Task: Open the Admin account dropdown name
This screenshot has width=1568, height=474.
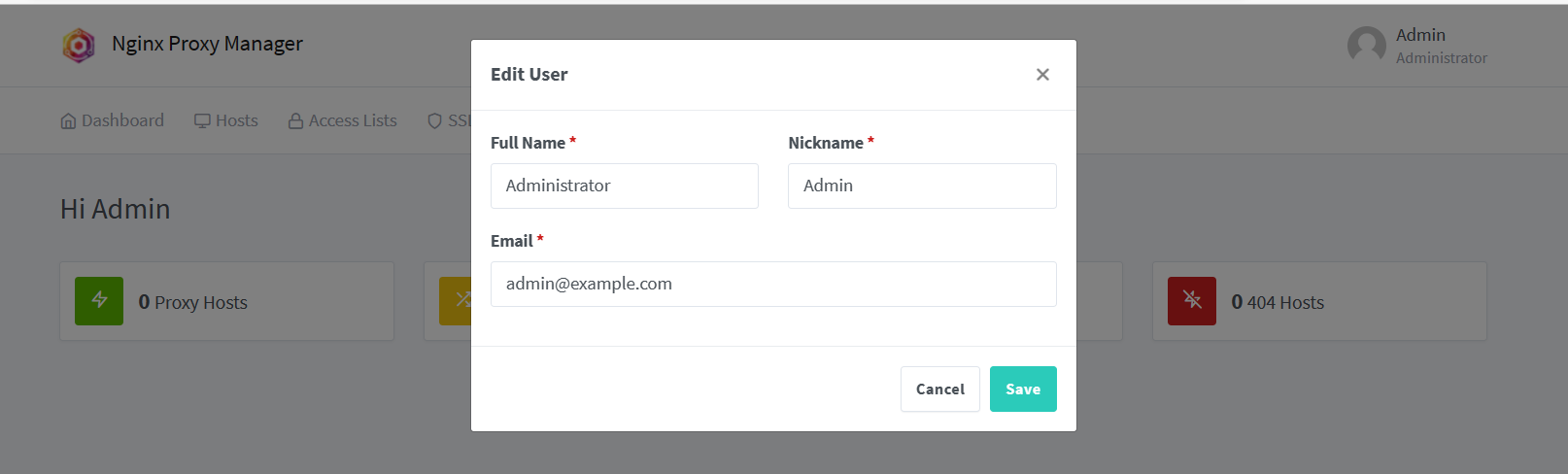Action: pos(1420,35)
